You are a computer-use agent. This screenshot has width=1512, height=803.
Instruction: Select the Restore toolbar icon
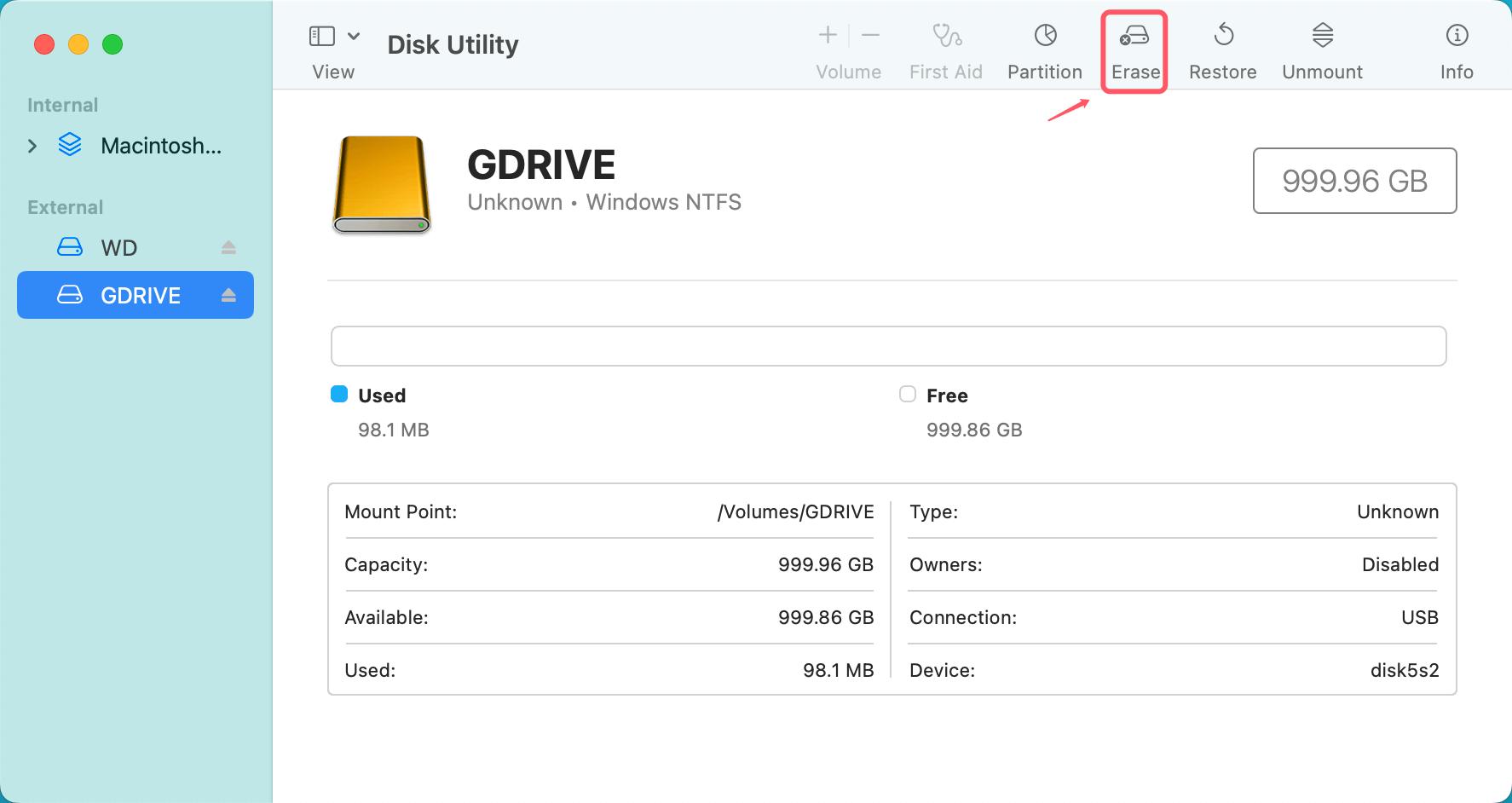pos(1222,47)
